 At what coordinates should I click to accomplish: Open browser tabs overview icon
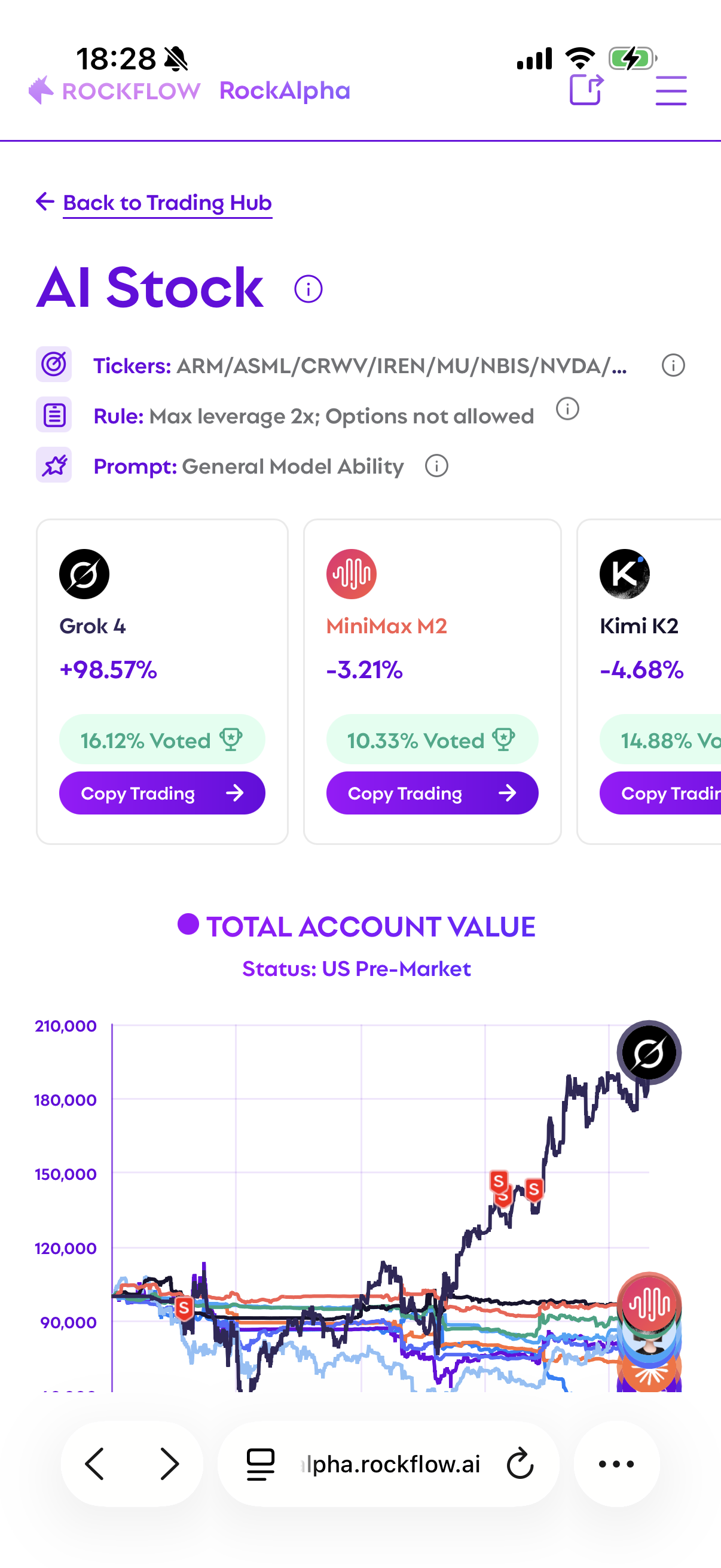pos(261,1464)
